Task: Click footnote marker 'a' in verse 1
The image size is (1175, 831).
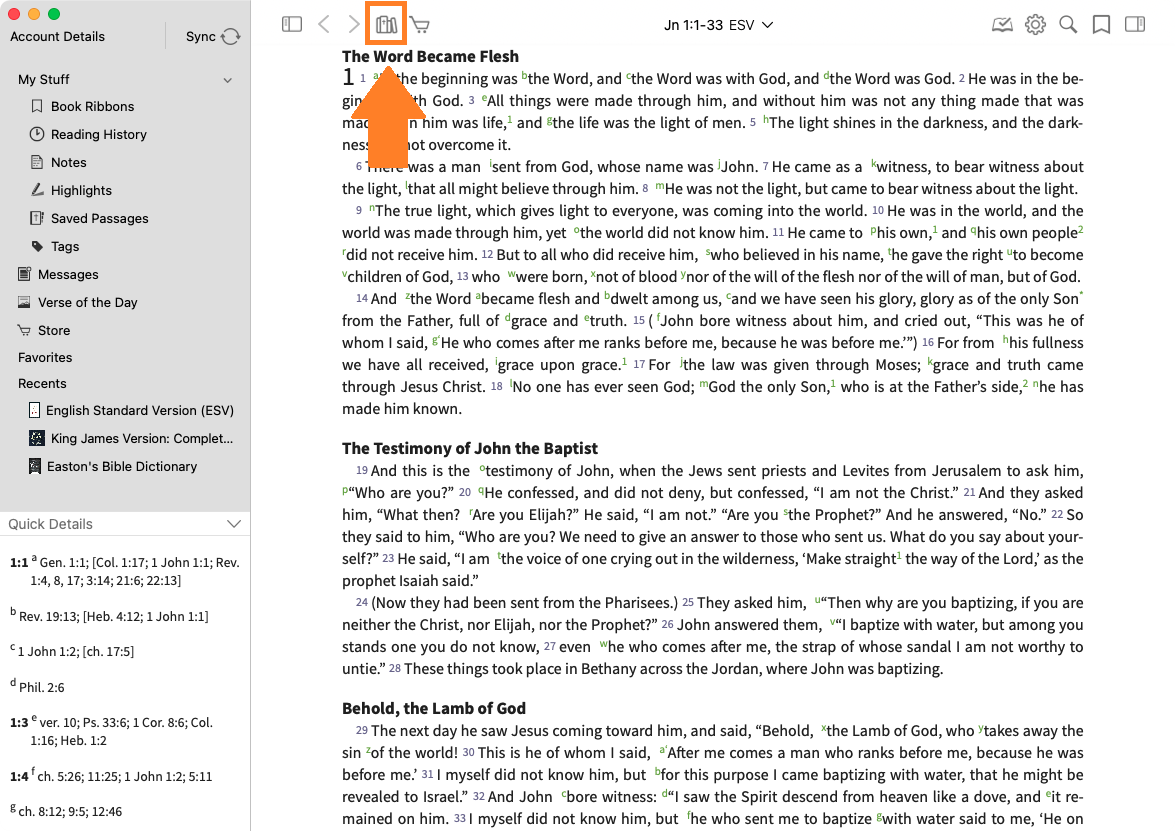Action: (x=375, y=75)
